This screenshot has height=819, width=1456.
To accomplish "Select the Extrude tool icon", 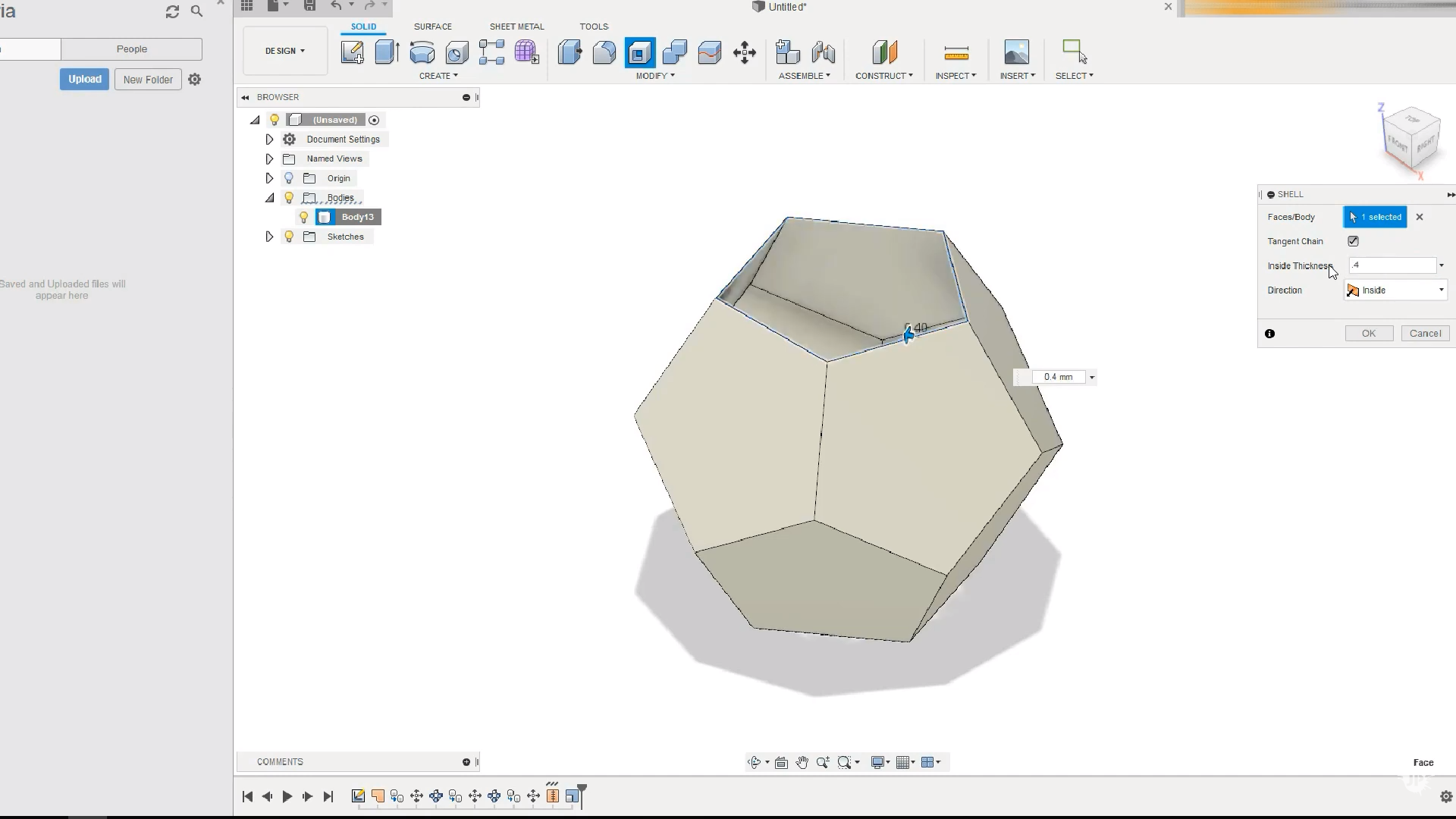I will 387,52.
